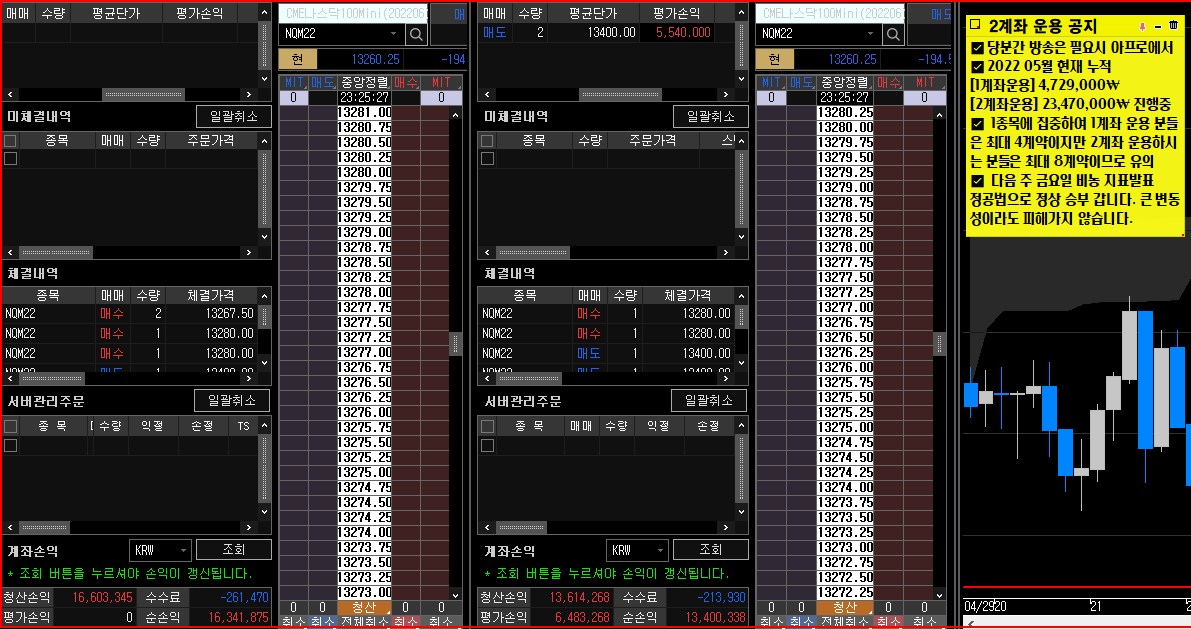Viewport: 1191px width, 629px height.
Task: Click TS column header in left 서버관리주문
Action: (x=243, y=426)
